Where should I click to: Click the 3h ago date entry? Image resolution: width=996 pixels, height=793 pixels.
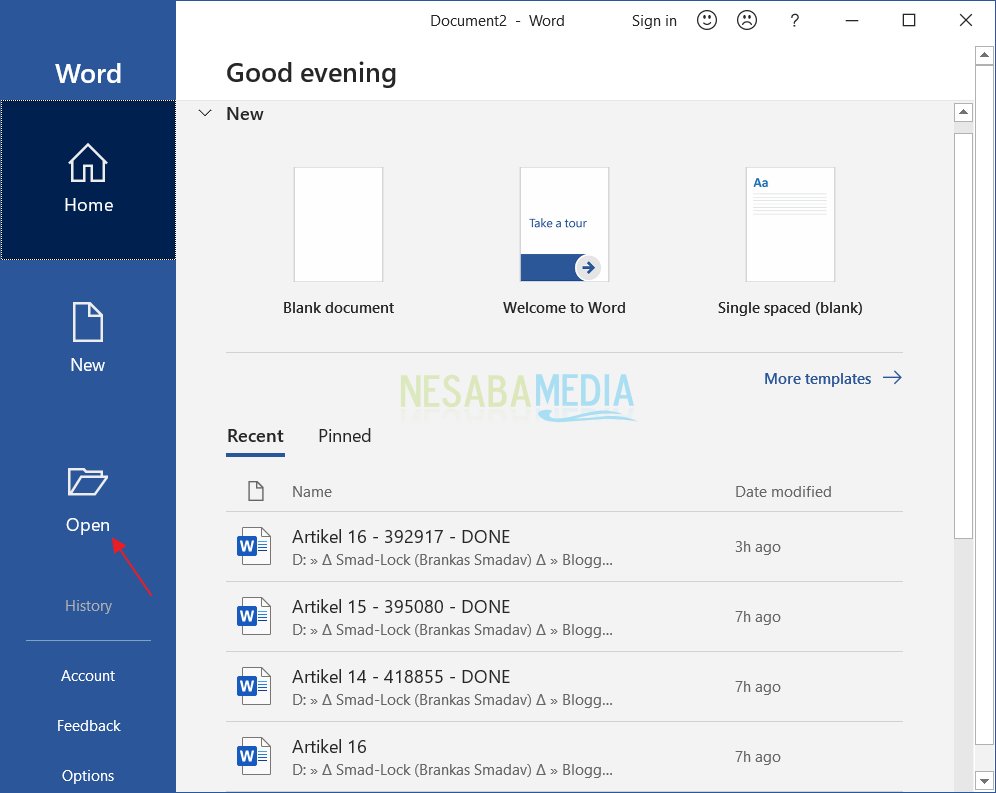coord(758,547)
